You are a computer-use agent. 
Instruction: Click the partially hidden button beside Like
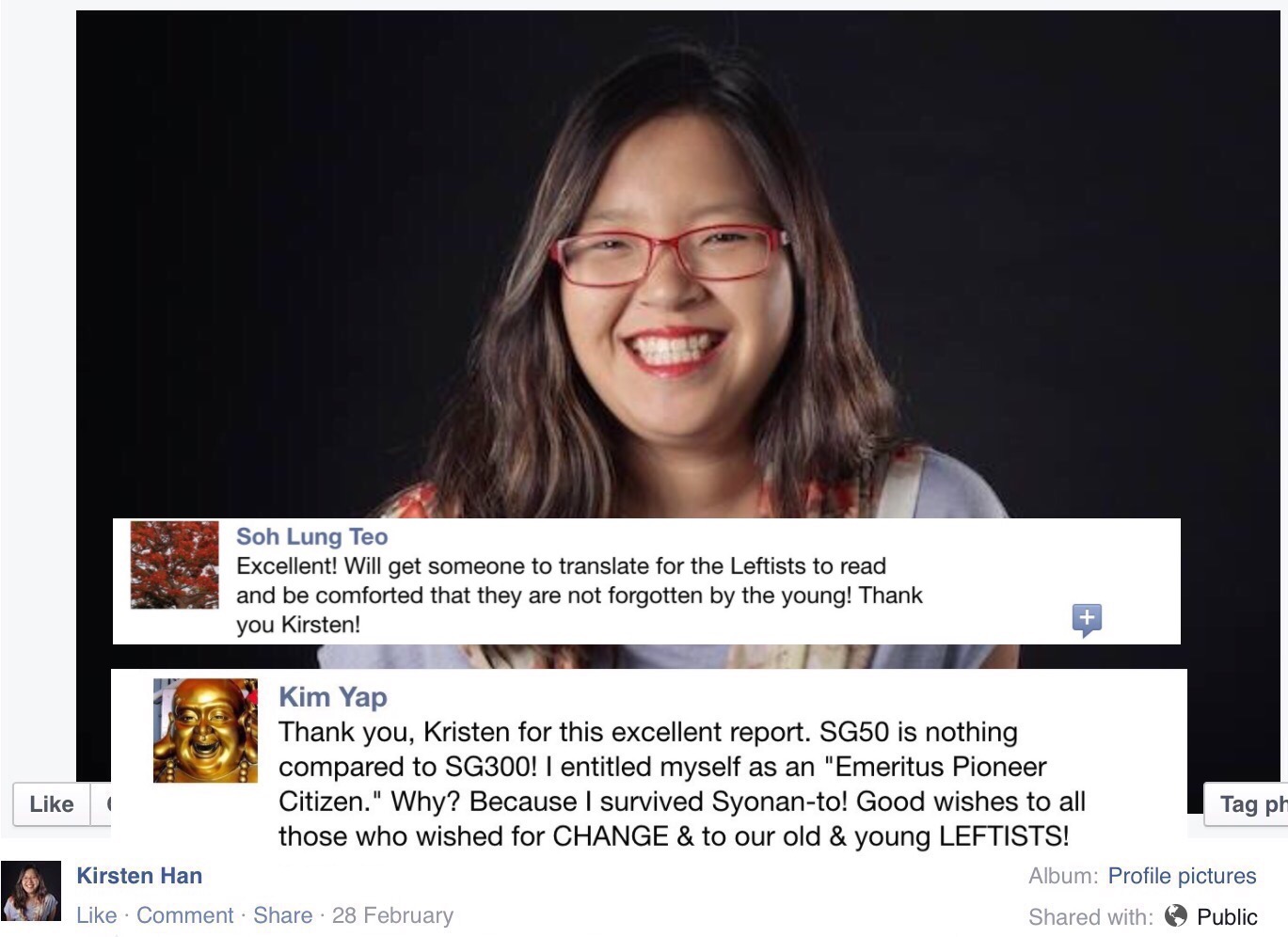(x=101, y=804)
